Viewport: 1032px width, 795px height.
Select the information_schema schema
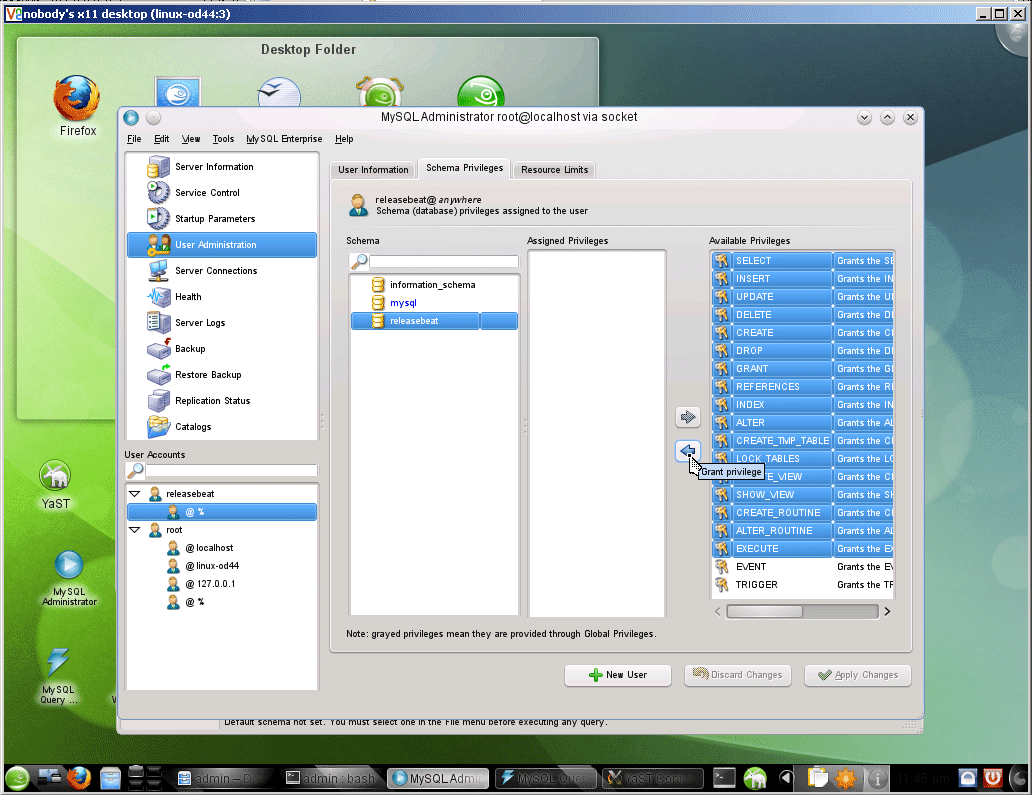pyautogui.click(x=434, y=285)
